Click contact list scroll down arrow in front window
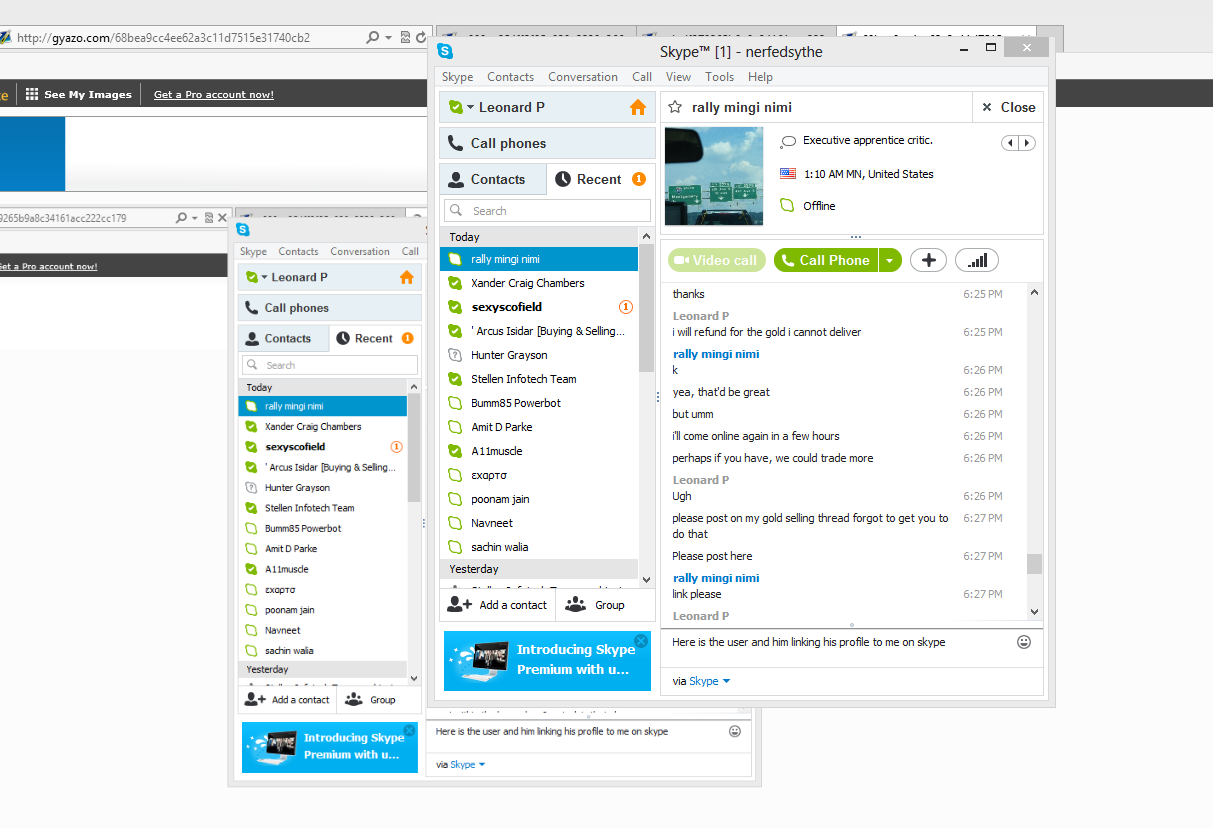The image size is (1213, 828). coord(646,579)
